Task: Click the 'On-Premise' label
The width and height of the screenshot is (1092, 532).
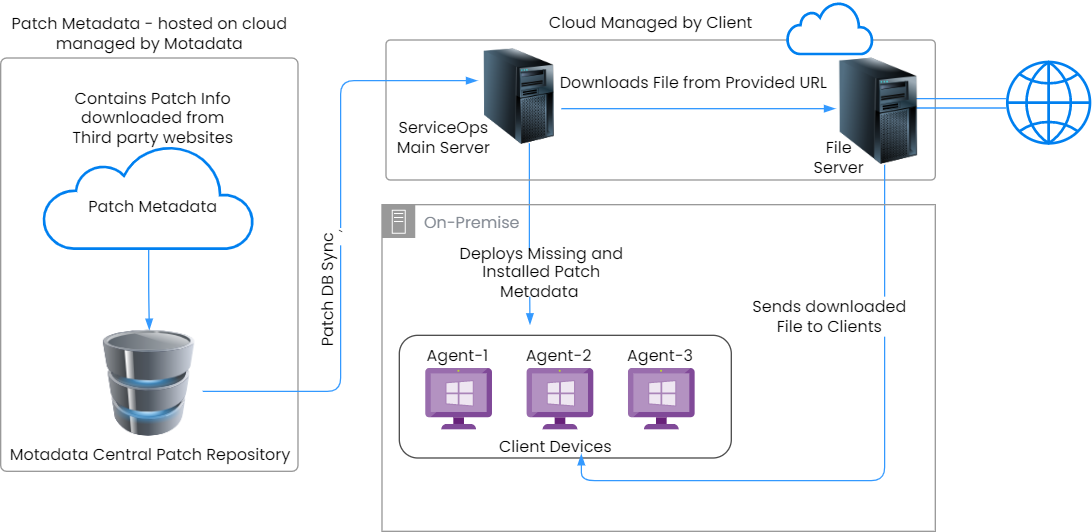Action: 471,222
